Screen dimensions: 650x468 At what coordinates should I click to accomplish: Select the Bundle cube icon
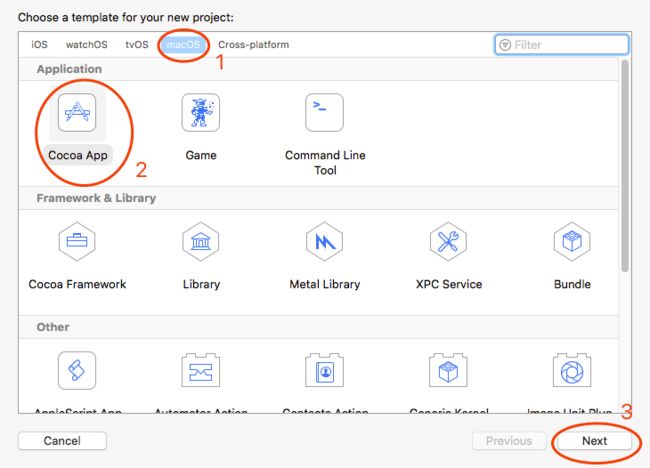tap(572, 241)
